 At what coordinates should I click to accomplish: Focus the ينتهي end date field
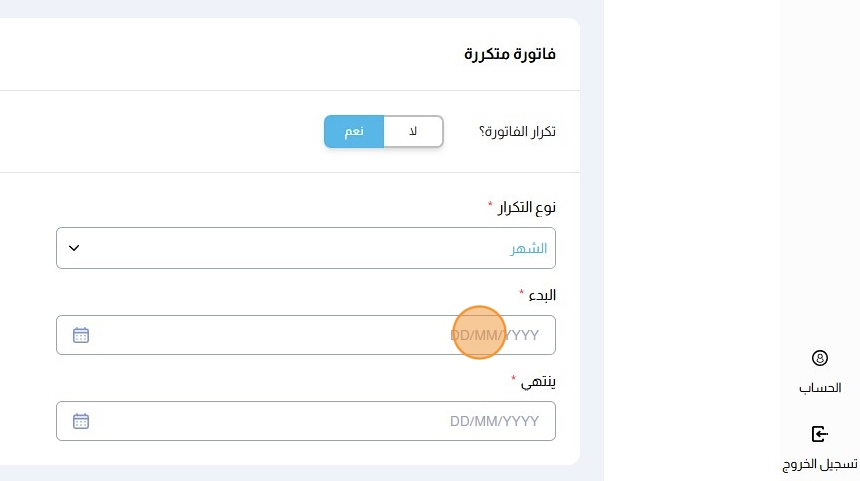[305, 421]
